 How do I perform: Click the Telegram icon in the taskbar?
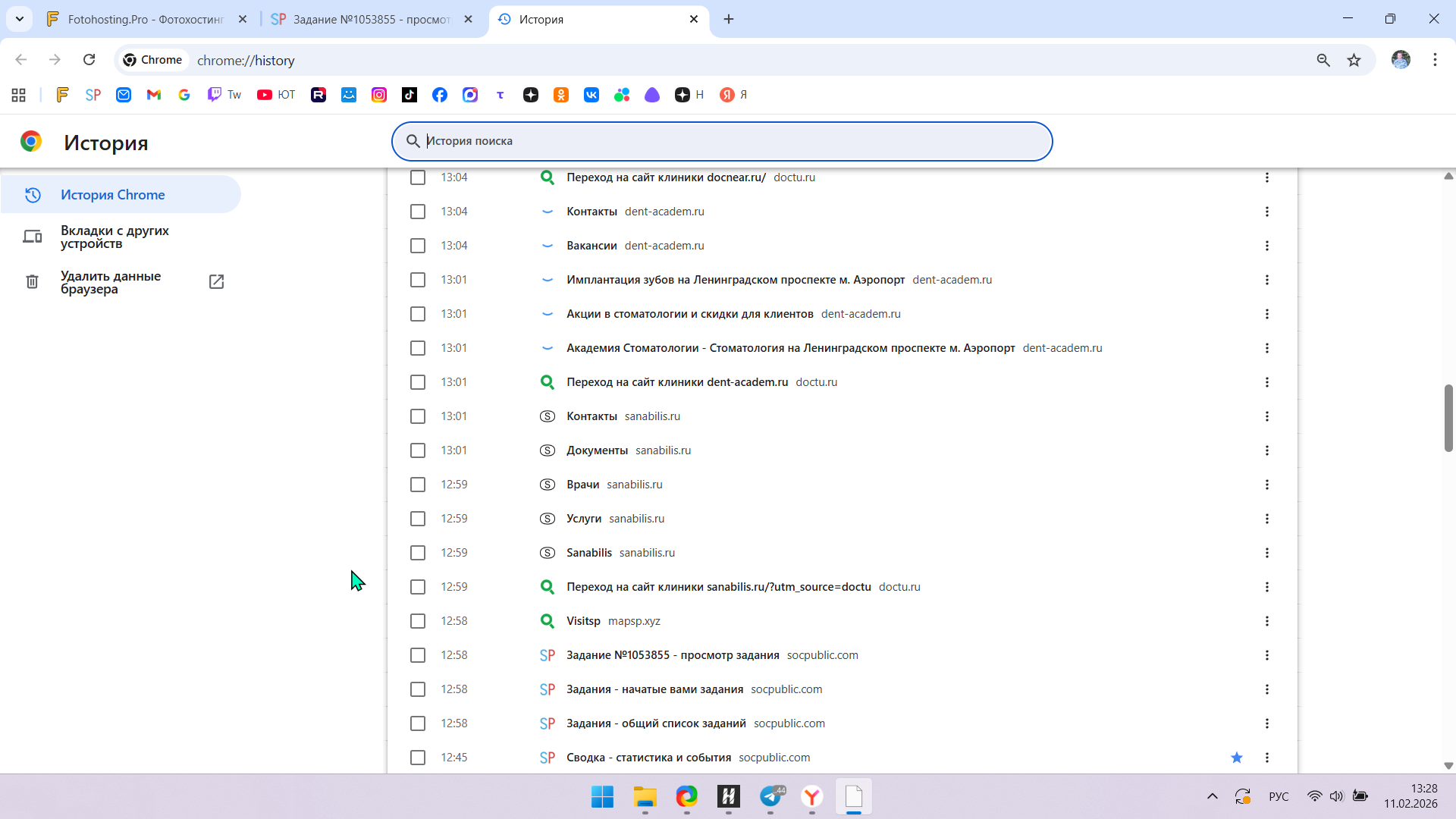click(x=770, y=797)
